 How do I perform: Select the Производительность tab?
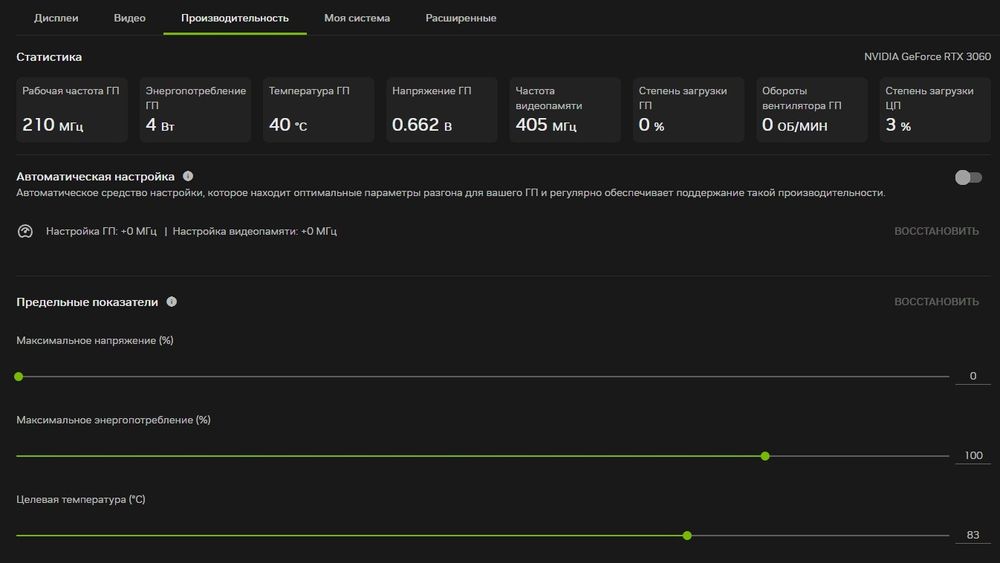235,18
